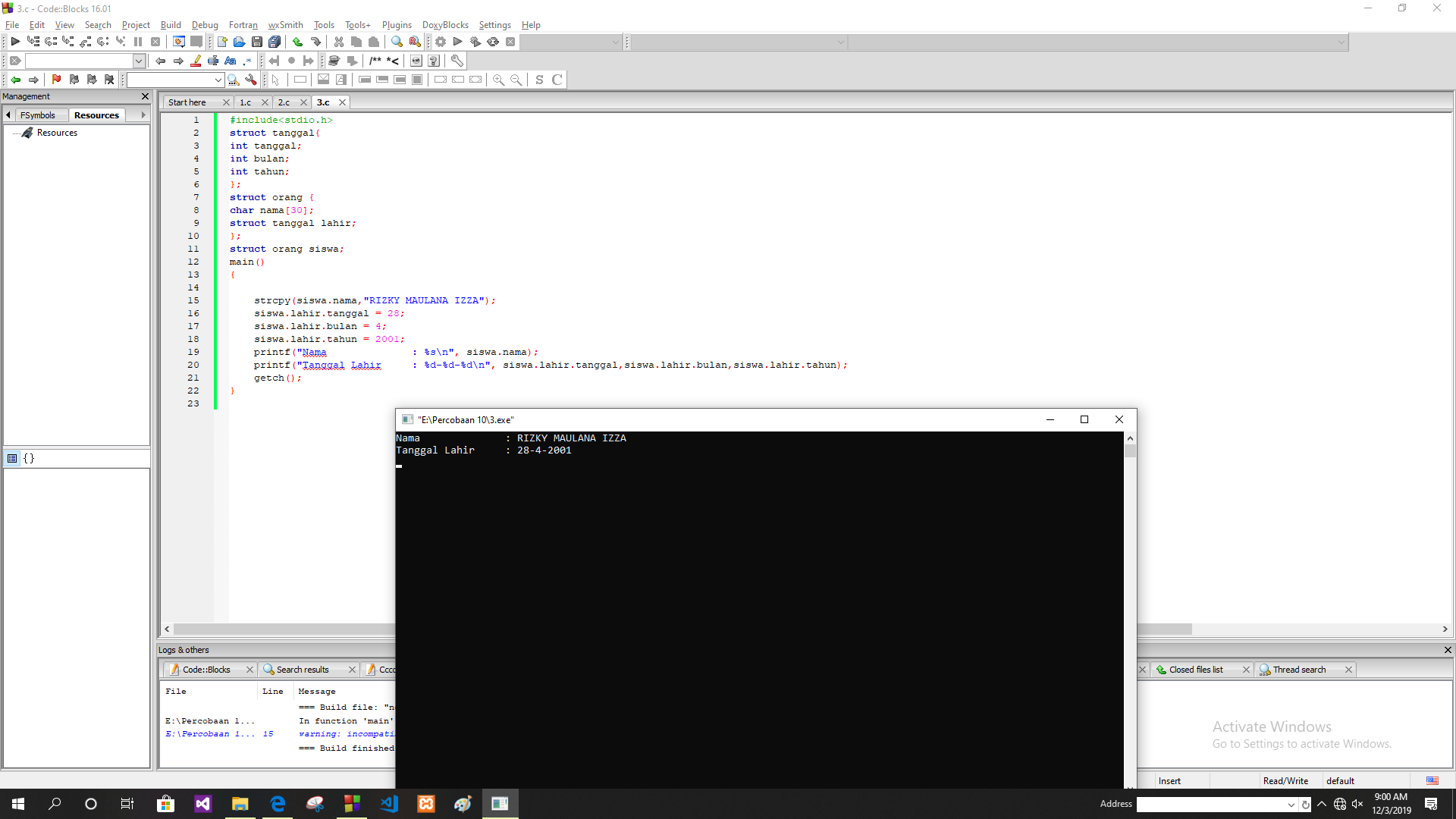Open Find with the magnifier icon
This screenshot has width=1456, height=819.
pyautogui.click(x=397, y=42)
